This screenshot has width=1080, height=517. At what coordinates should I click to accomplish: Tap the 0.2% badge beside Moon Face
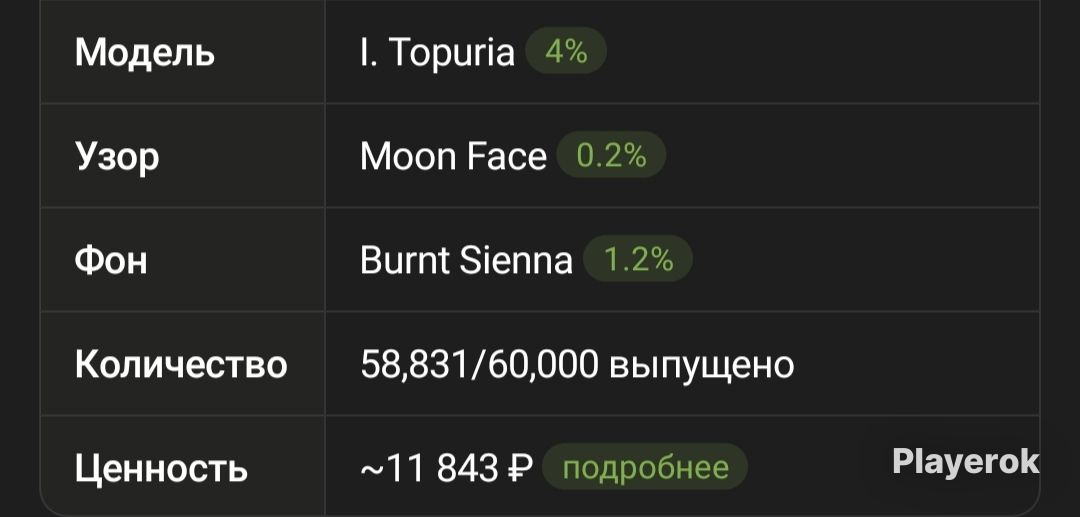[x=611, y=156]
